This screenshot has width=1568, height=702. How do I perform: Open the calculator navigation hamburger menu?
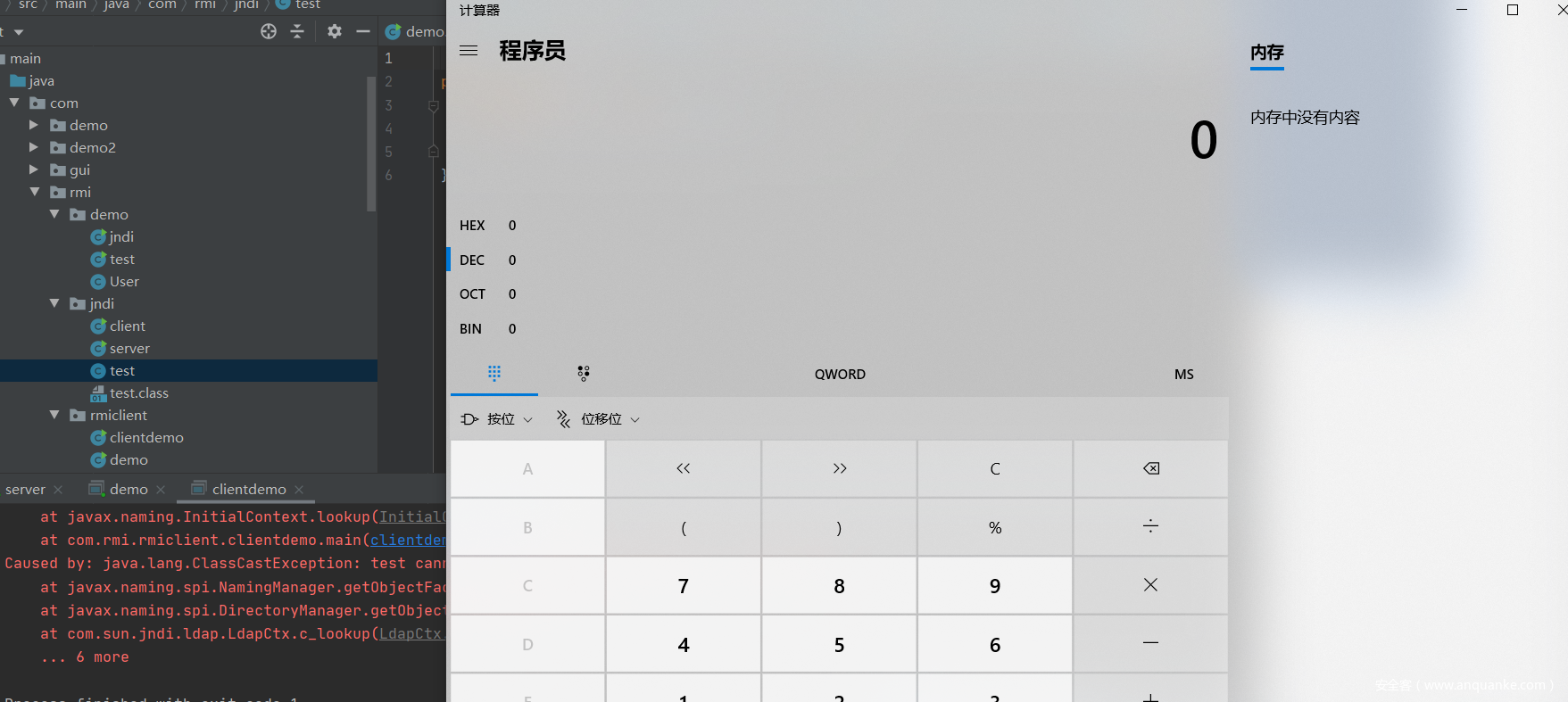[469, 51]
